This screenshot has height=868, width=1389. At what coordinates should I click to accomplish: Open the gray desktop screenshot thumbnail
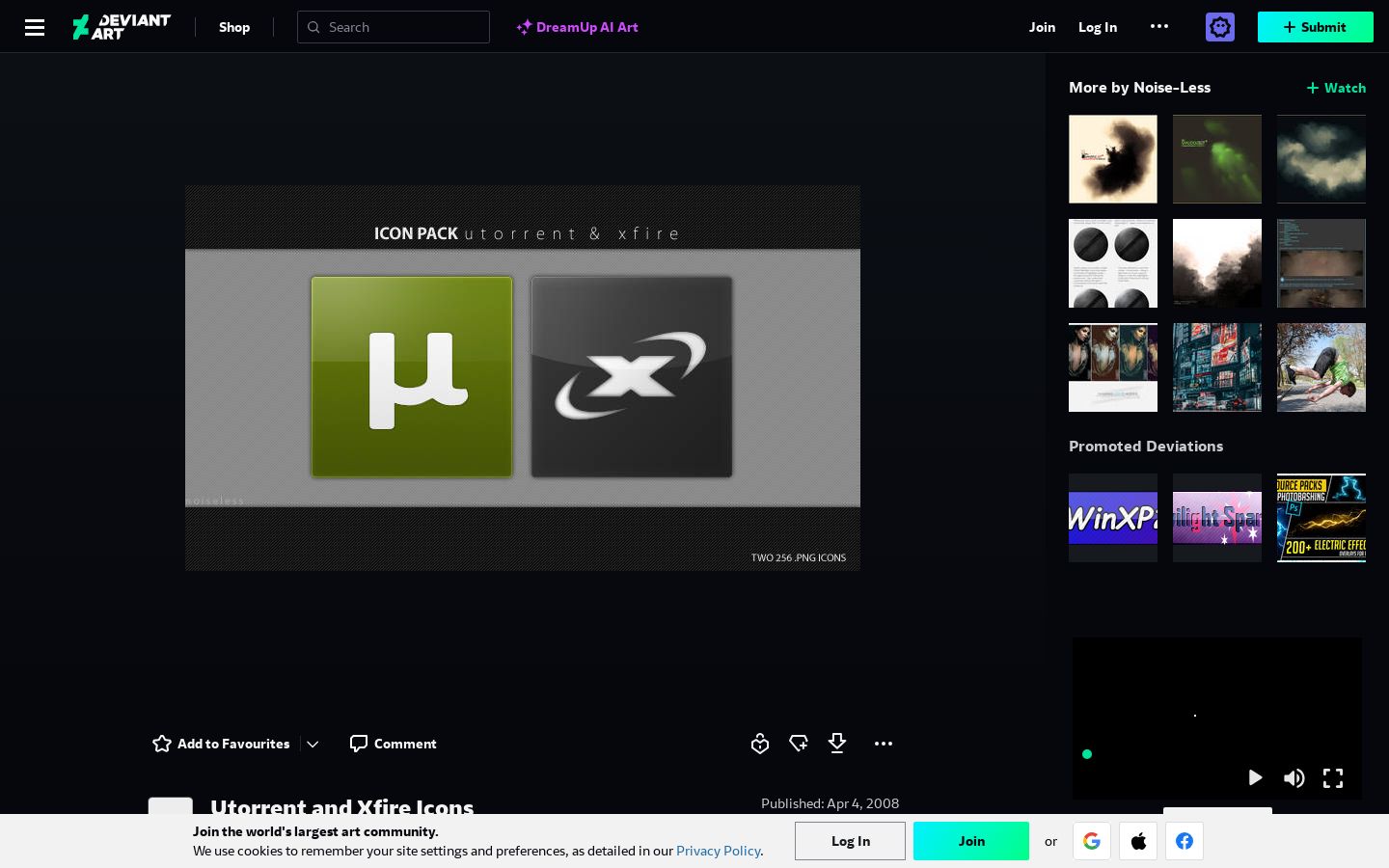[1321, 263]
